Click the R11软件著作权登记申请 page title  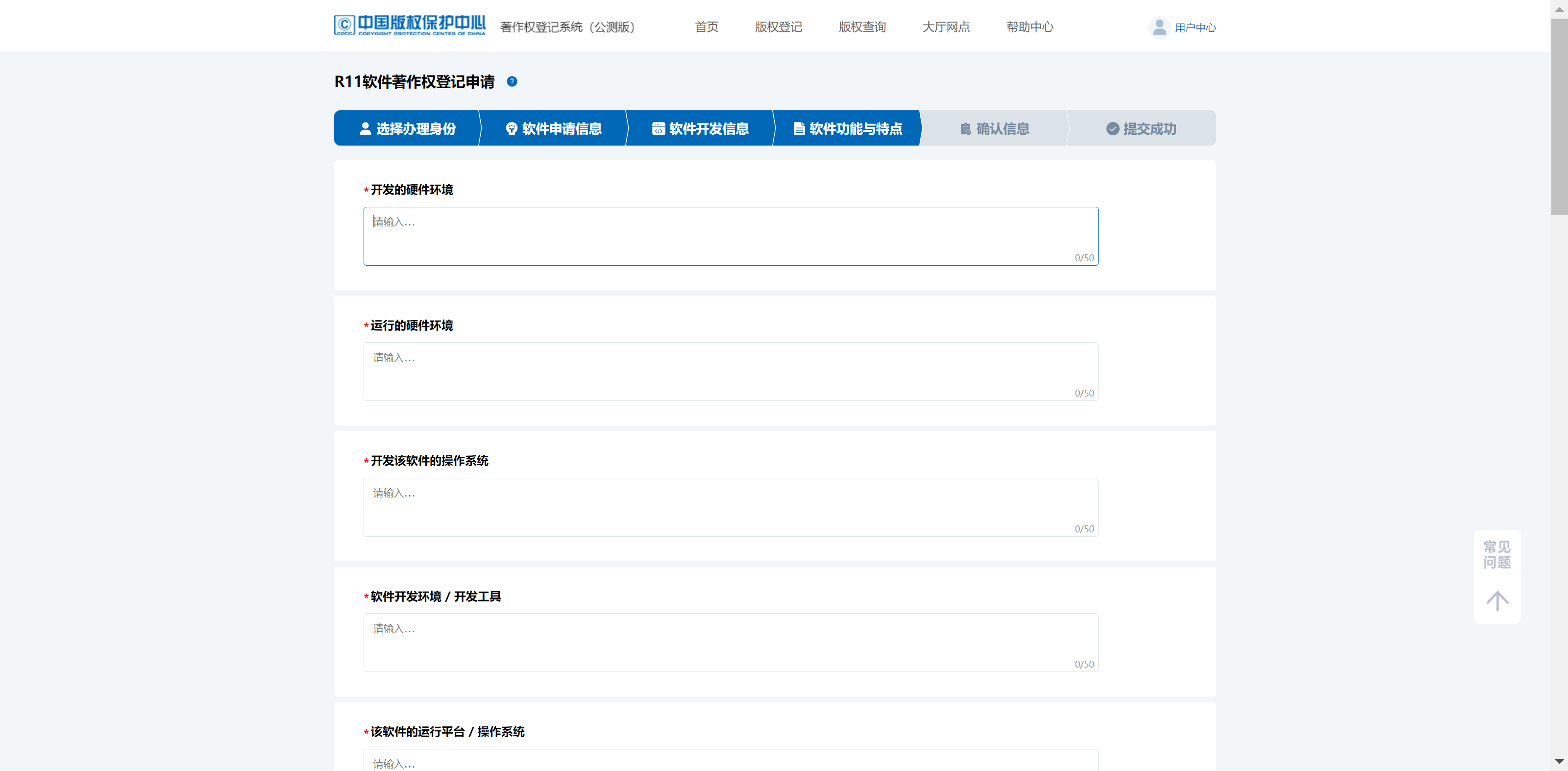click(x=415, y=81)
